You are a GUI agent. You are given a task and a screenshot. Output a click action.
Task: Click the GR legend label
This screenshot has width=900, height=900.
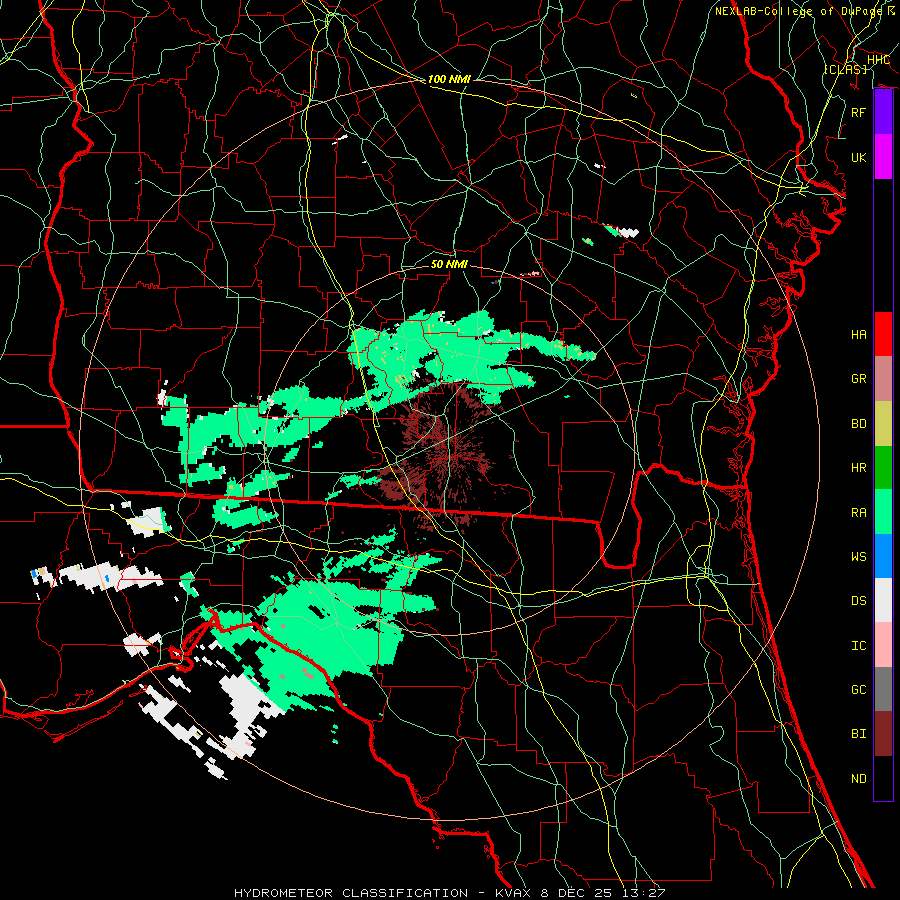[x=858, y=379]
